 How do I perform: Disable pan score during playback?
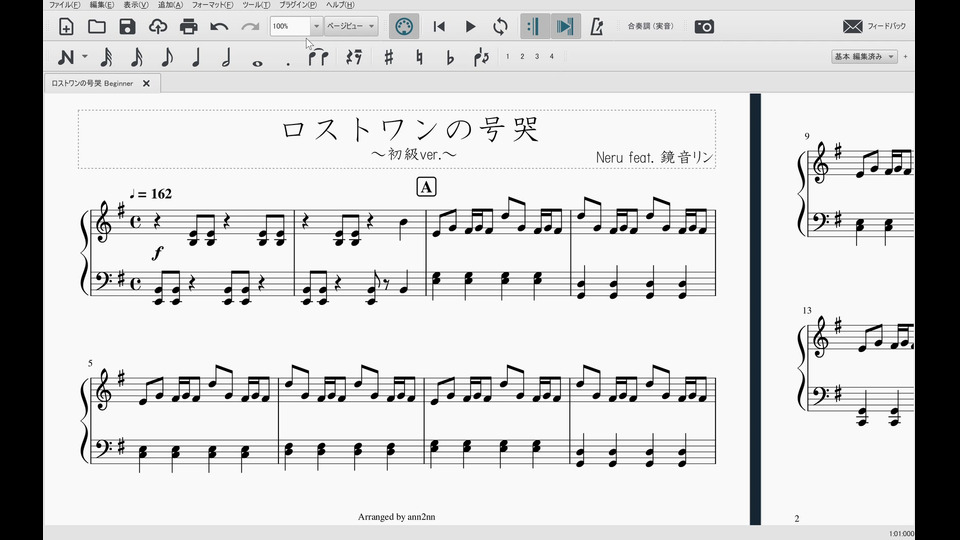tap(565, 27)
